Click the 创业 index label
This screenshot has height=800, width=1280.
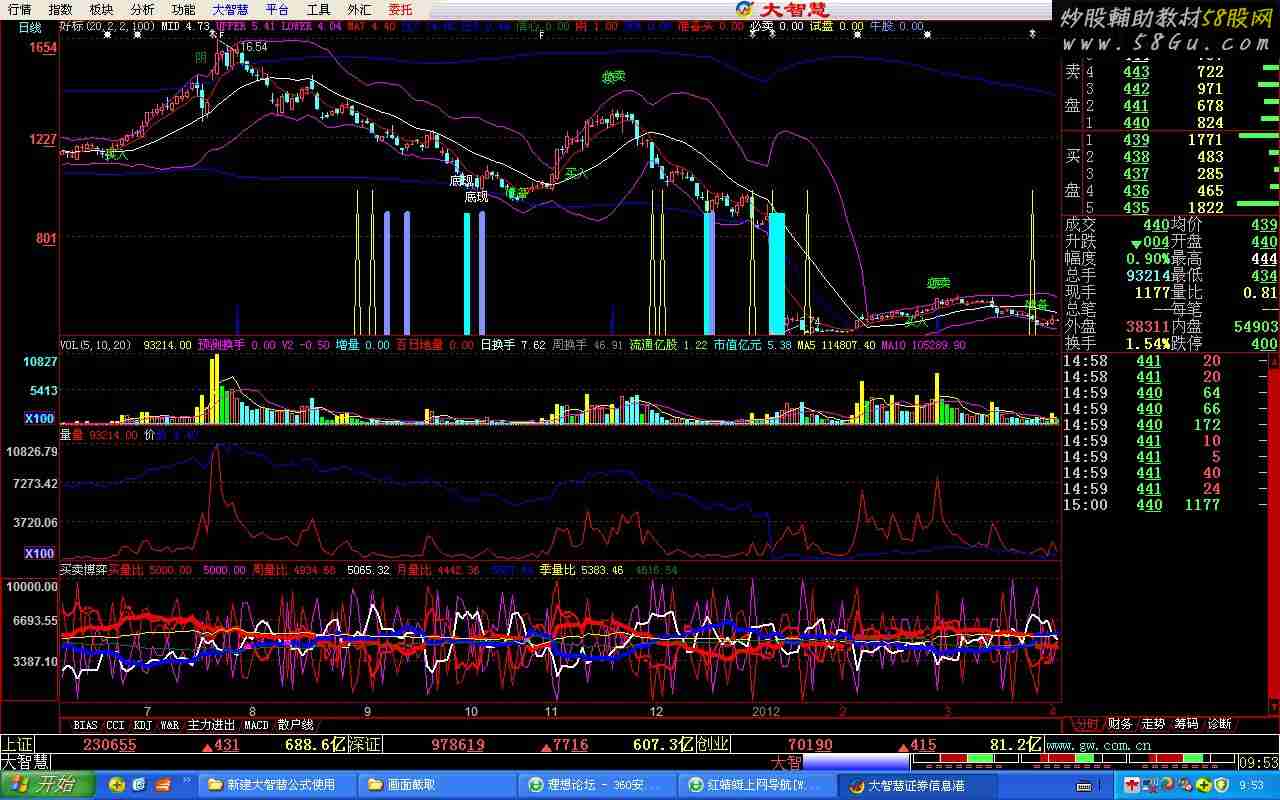(713, 745)
